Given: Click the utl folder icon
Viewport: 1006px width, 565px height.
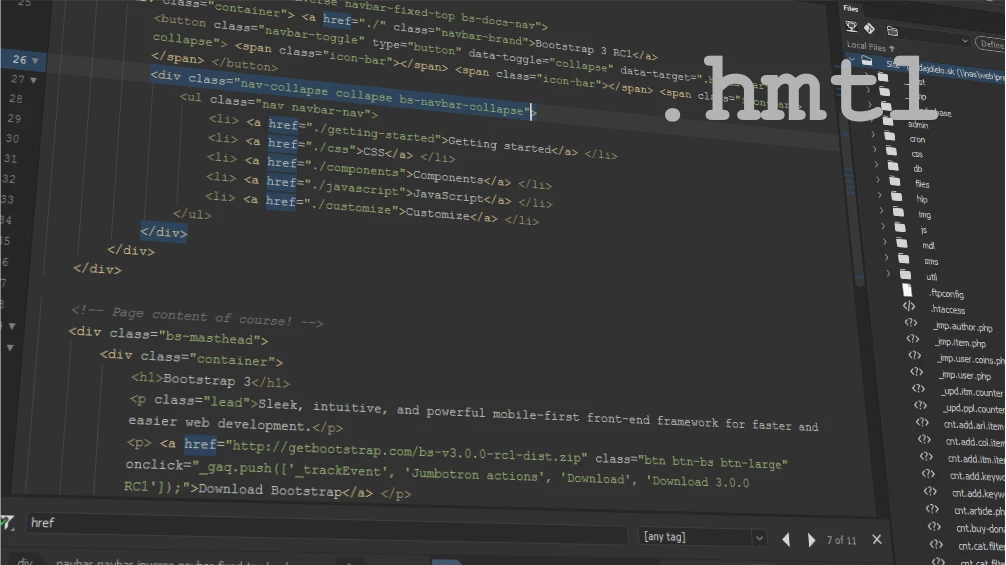Looking at the screenshot, I should point(905,274).
